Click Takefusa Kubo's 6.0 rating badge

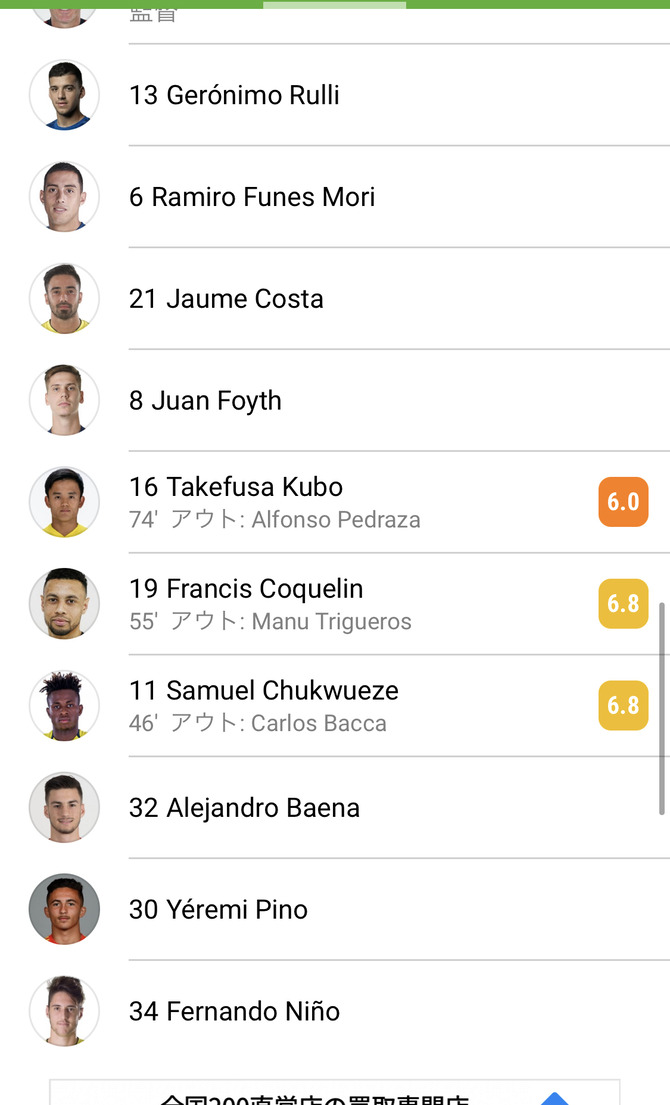tap(623, 502)
